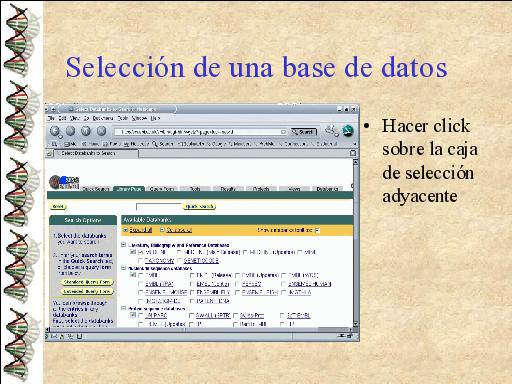Click the Quick Search yellow button
Viewport: 512px width, 384px height.
(x=199, y=207)
